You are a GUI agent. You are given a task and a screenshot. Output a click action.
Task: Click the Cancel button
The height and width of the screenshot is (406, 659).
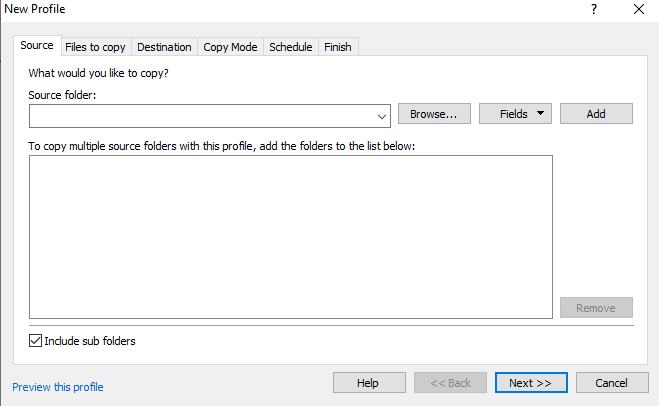[x=611, y=383]
